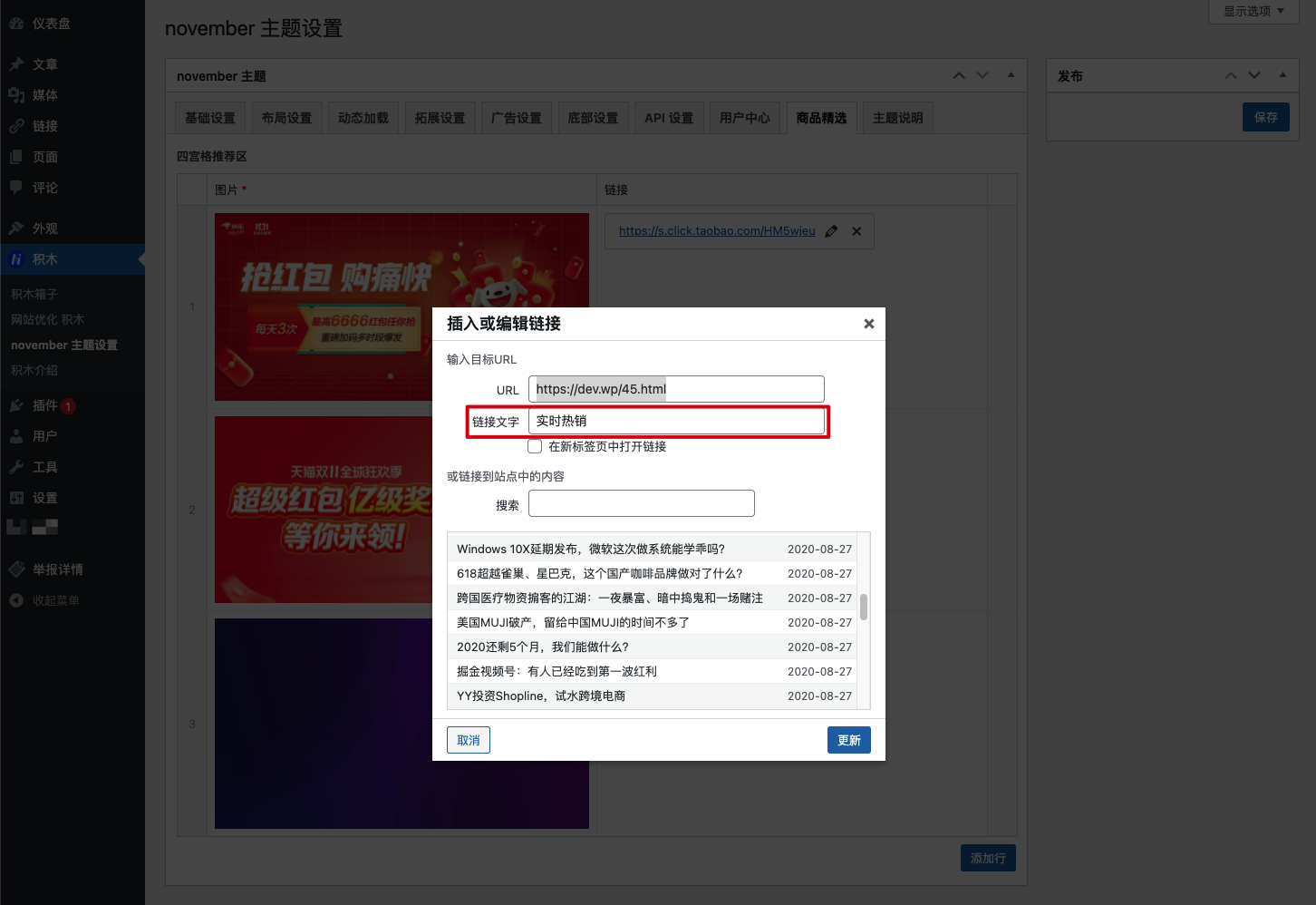Click row 1 抢红包 banner thumbnail
1316x905 pixels.
[402, 307]
